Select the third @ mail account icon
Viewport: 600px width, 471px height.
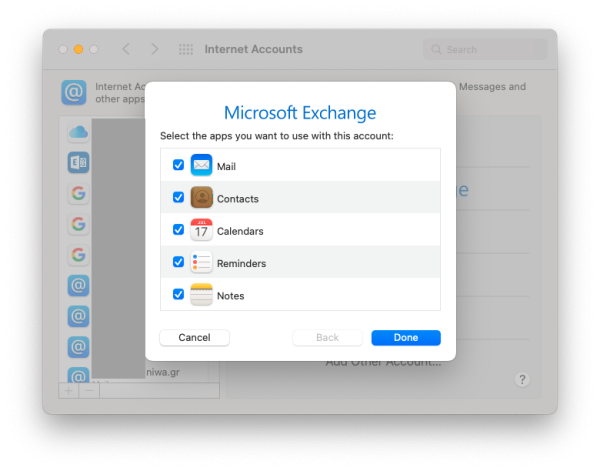pos(78,347)
